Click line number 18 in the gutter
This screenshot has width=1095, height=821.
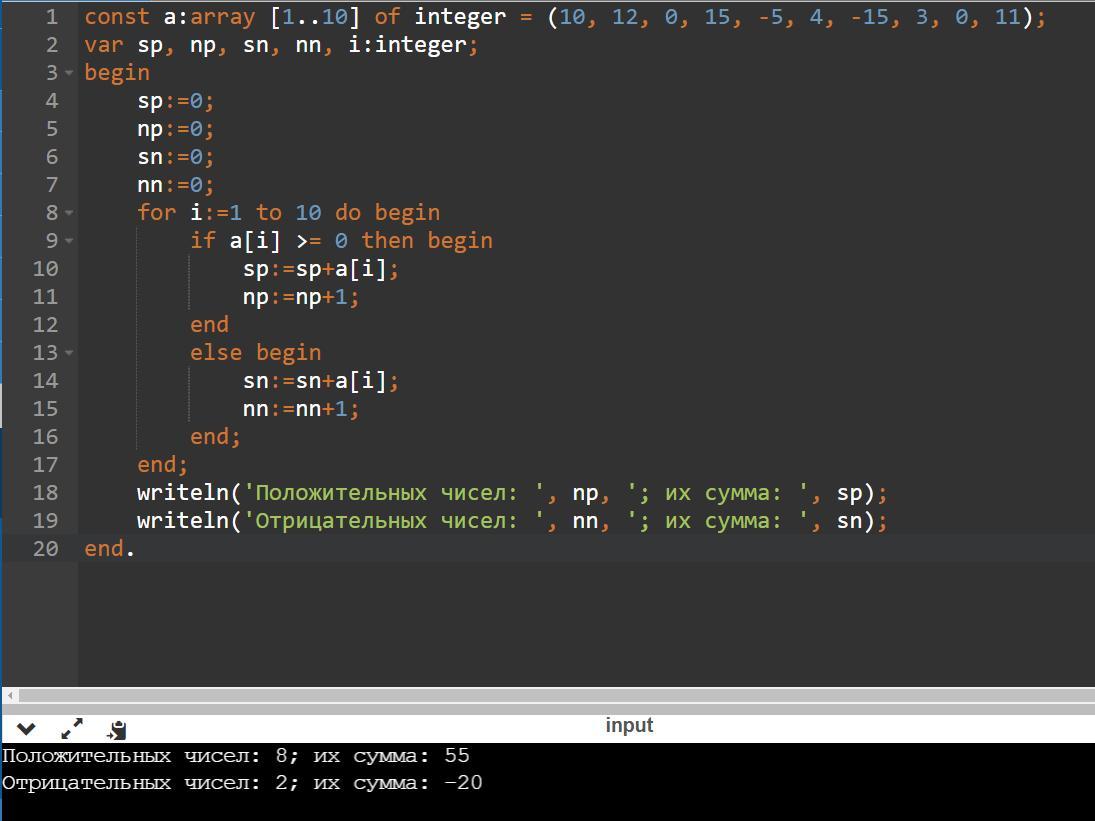pos(45,493)
